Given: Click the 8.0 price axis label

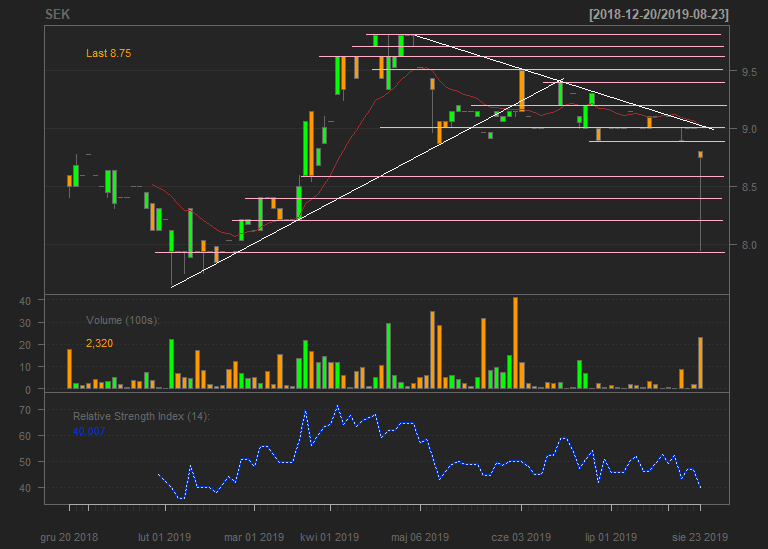Looking at the screenshot, I should pyautogui.click(x=749, y=245).
